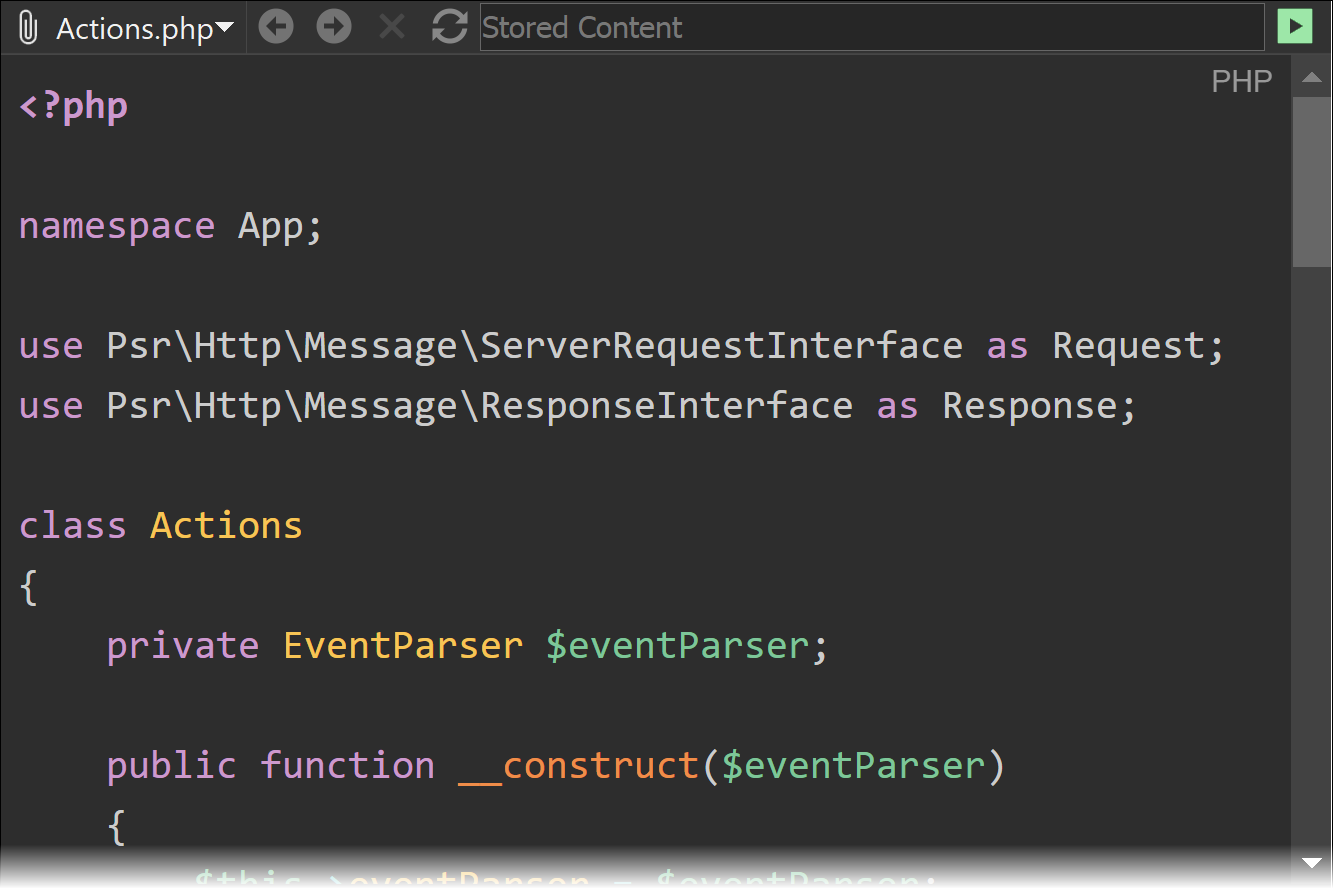Click the PHP language label

(x=1242, y=81)
